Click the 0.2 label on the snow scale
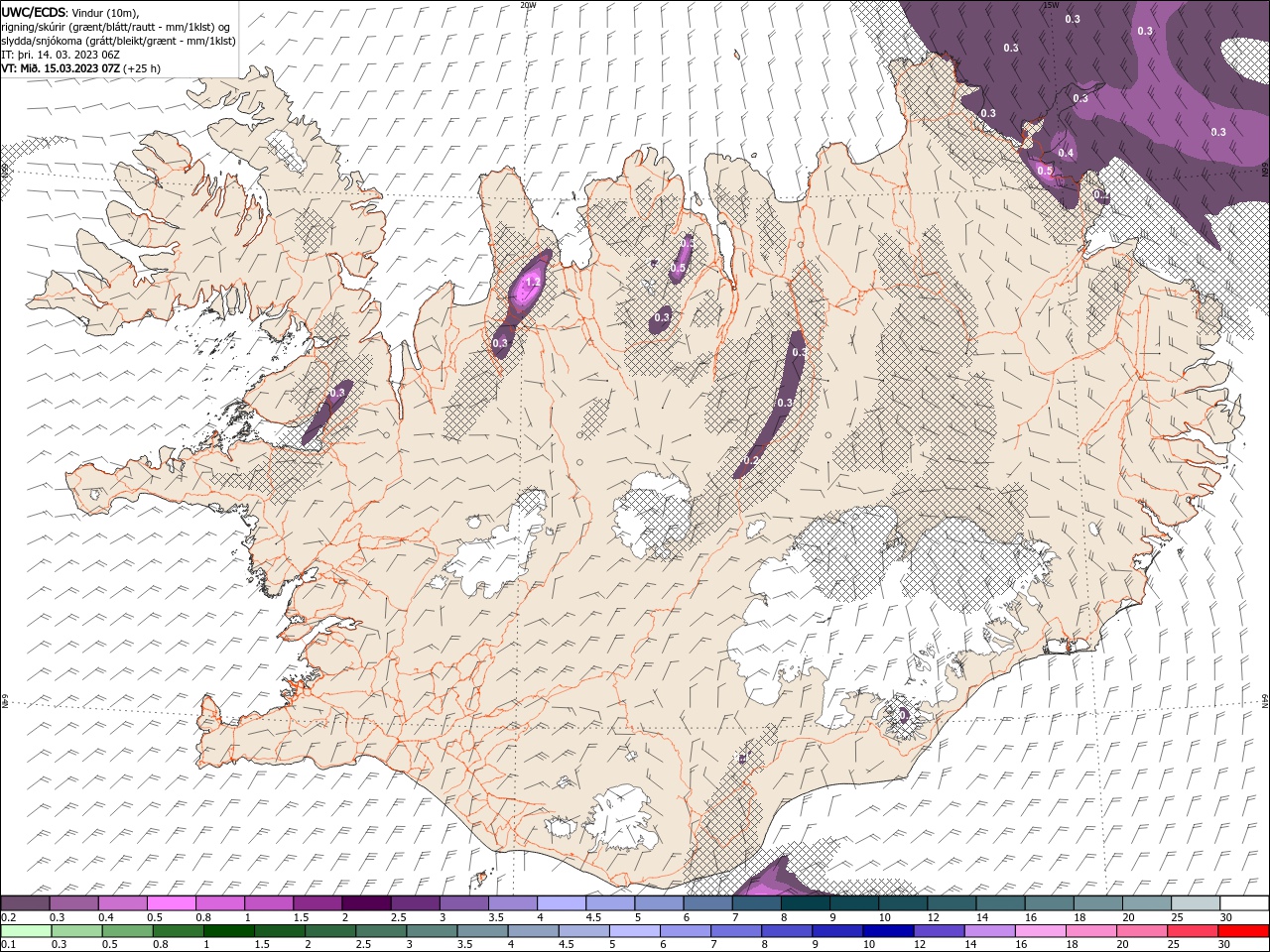Screen dimensions: 1270x952 point(9,916)
